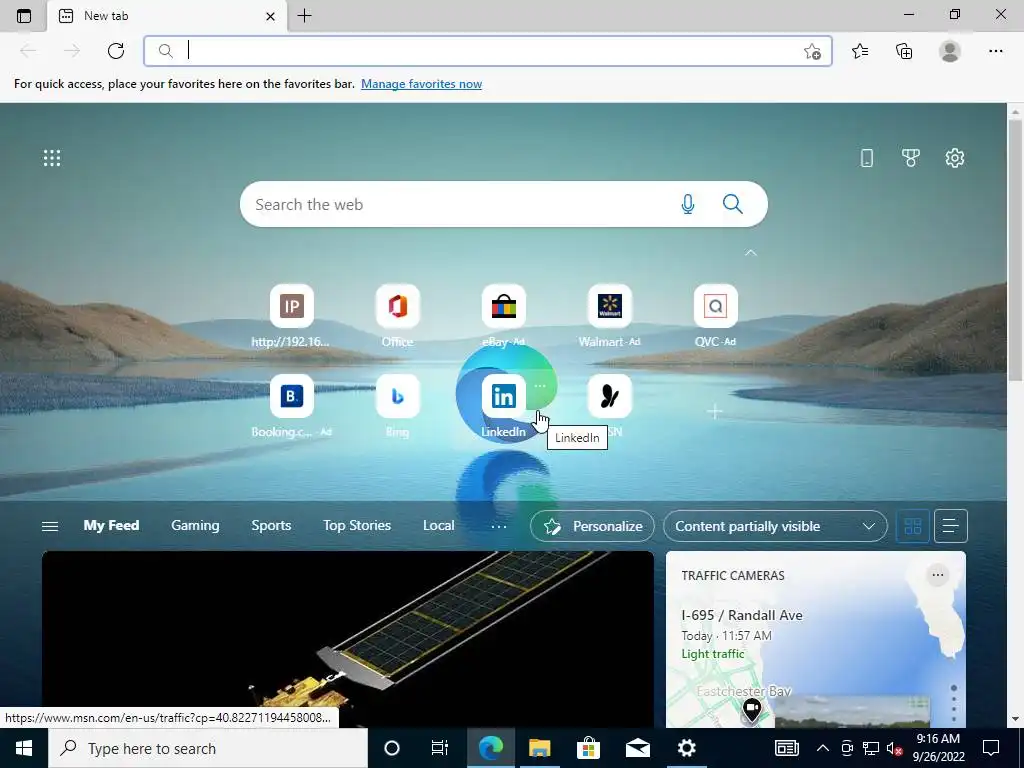
Task: Switch to the Top Stories tab
Action: pyautogui.click(x=357, y=526)
